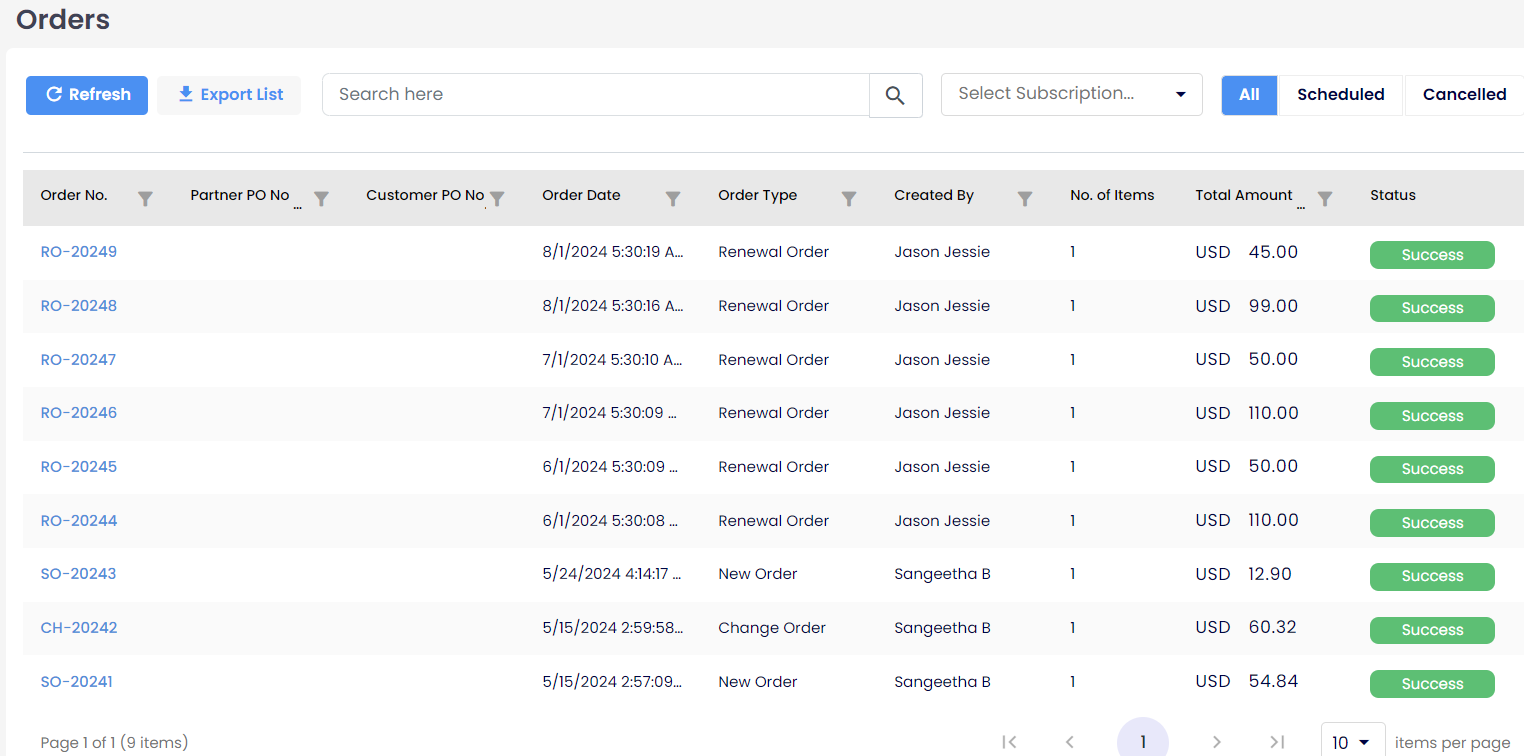The height and width of the screenshot is (756, 1524).
Task: Switch to the All tab
Action: tap(1249, 95)
